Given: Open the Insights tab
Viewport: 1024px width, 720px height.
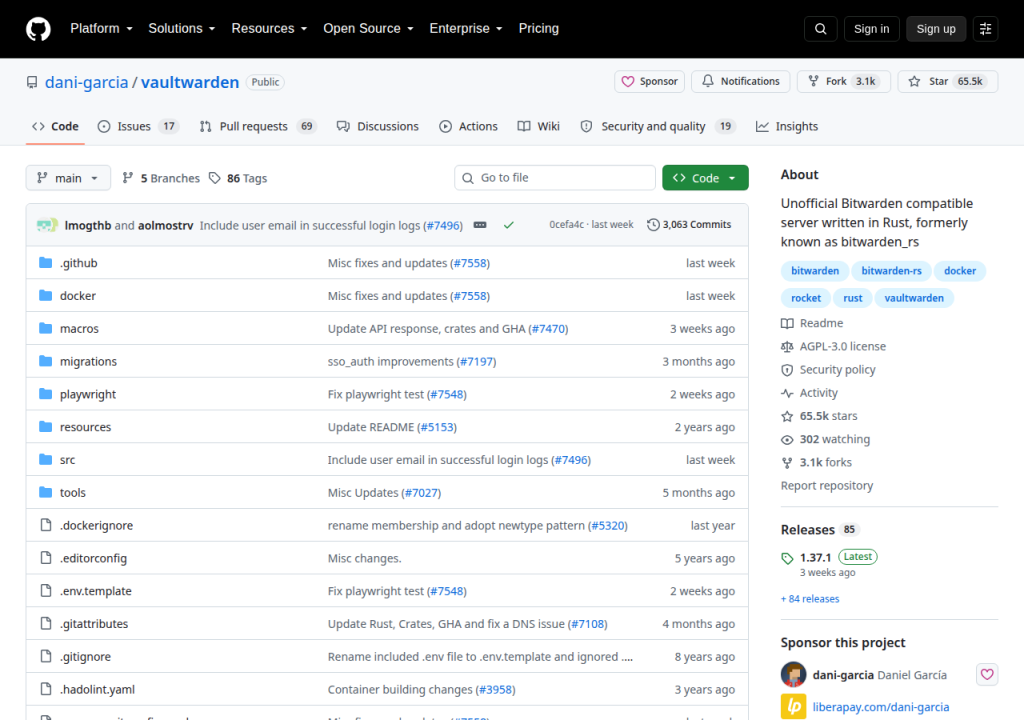Looking at the screenshot, I should tap(787, 127).
